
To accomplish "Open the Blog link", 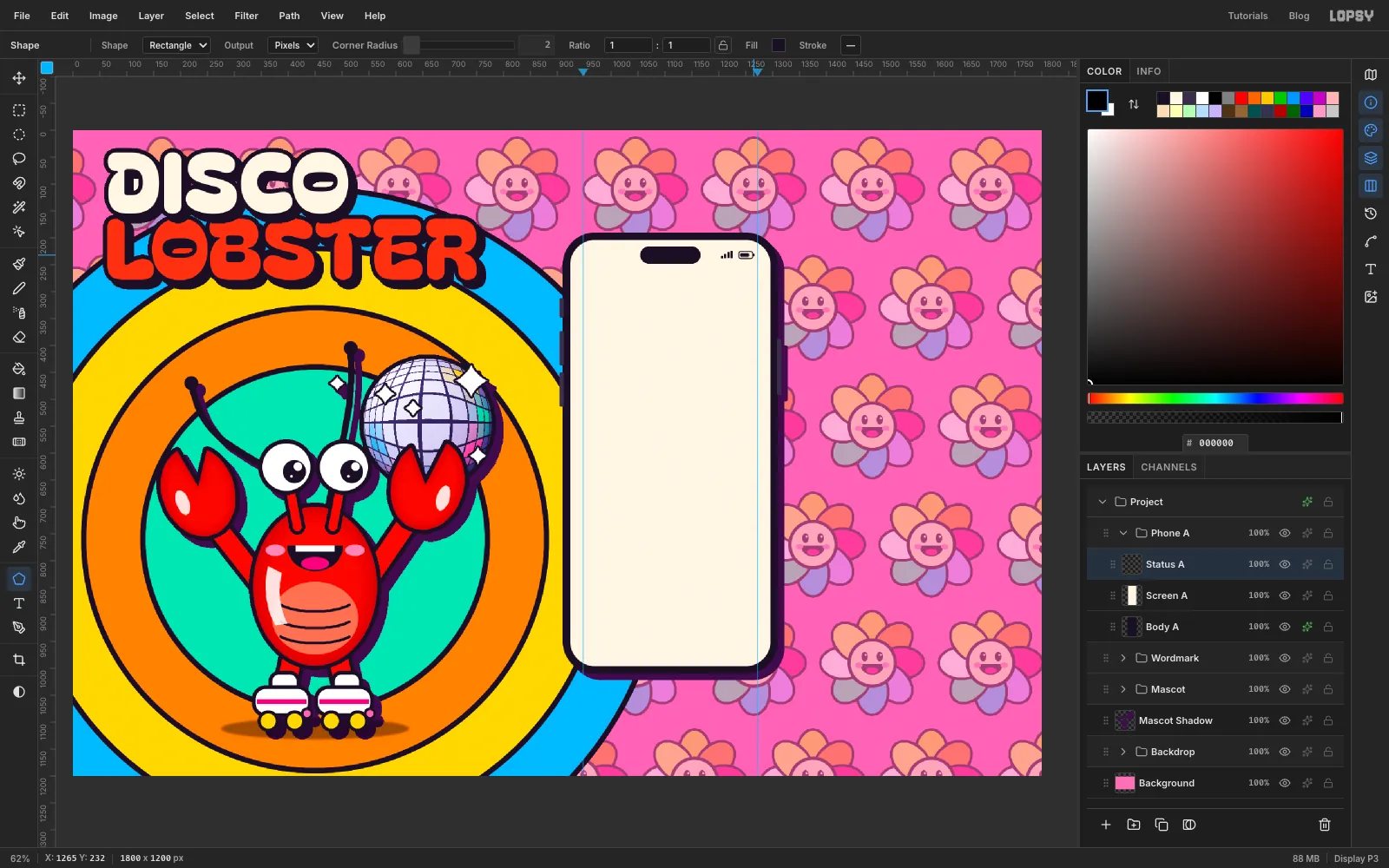I will 1299,16.
